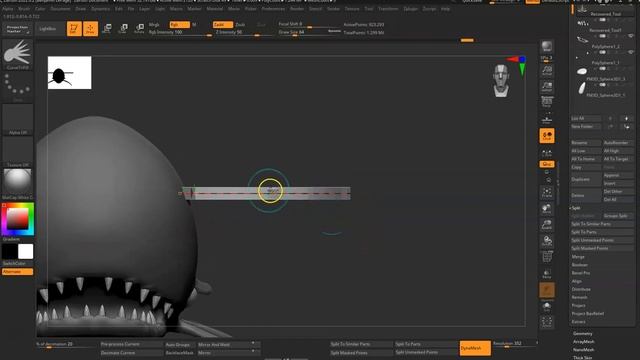
Task: Select the Rotate transform icon
Action: 139,29
